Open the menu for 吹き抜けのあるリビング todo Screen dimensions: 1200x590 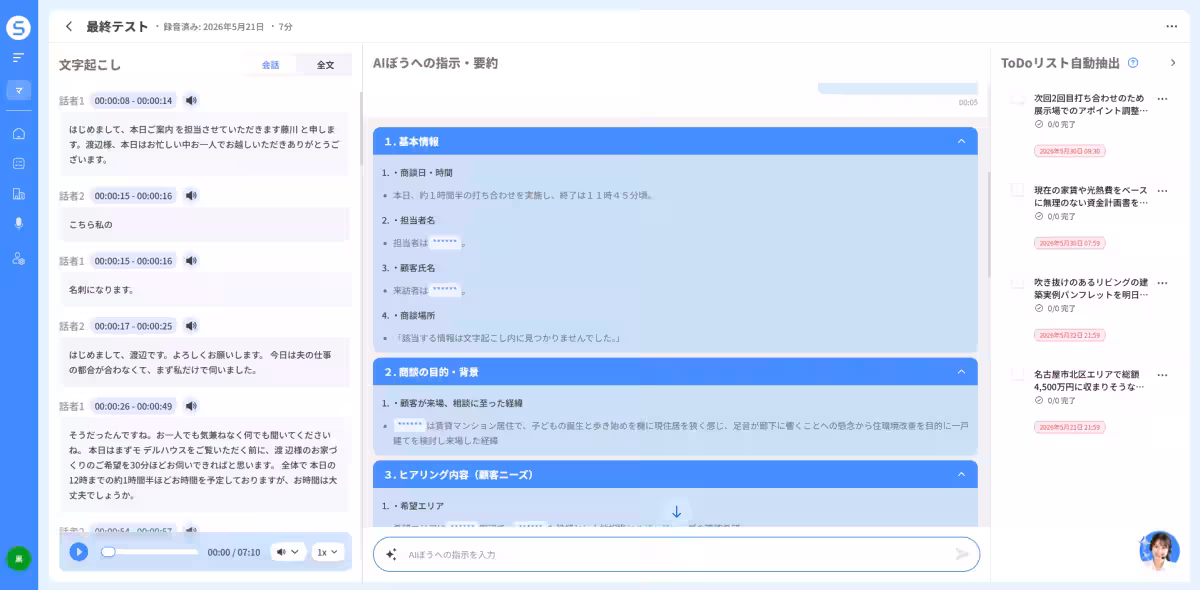(1162, 282)
